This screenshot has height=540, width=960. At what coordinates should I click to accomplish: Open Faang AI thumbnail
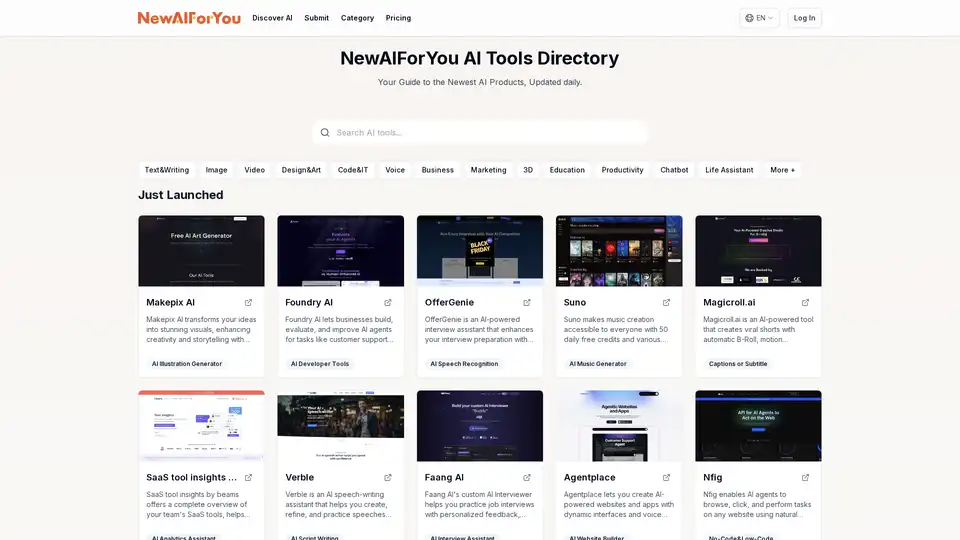coord(480,426)
